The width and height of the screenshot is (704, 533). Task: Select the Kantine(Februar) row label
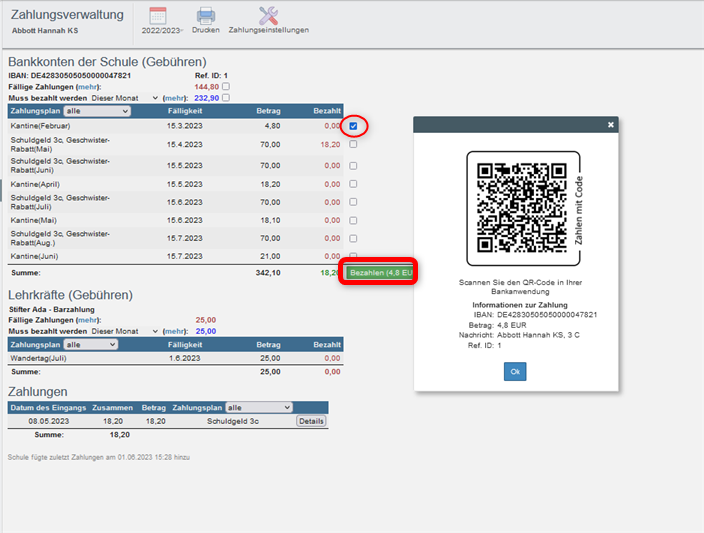point(40,126)
